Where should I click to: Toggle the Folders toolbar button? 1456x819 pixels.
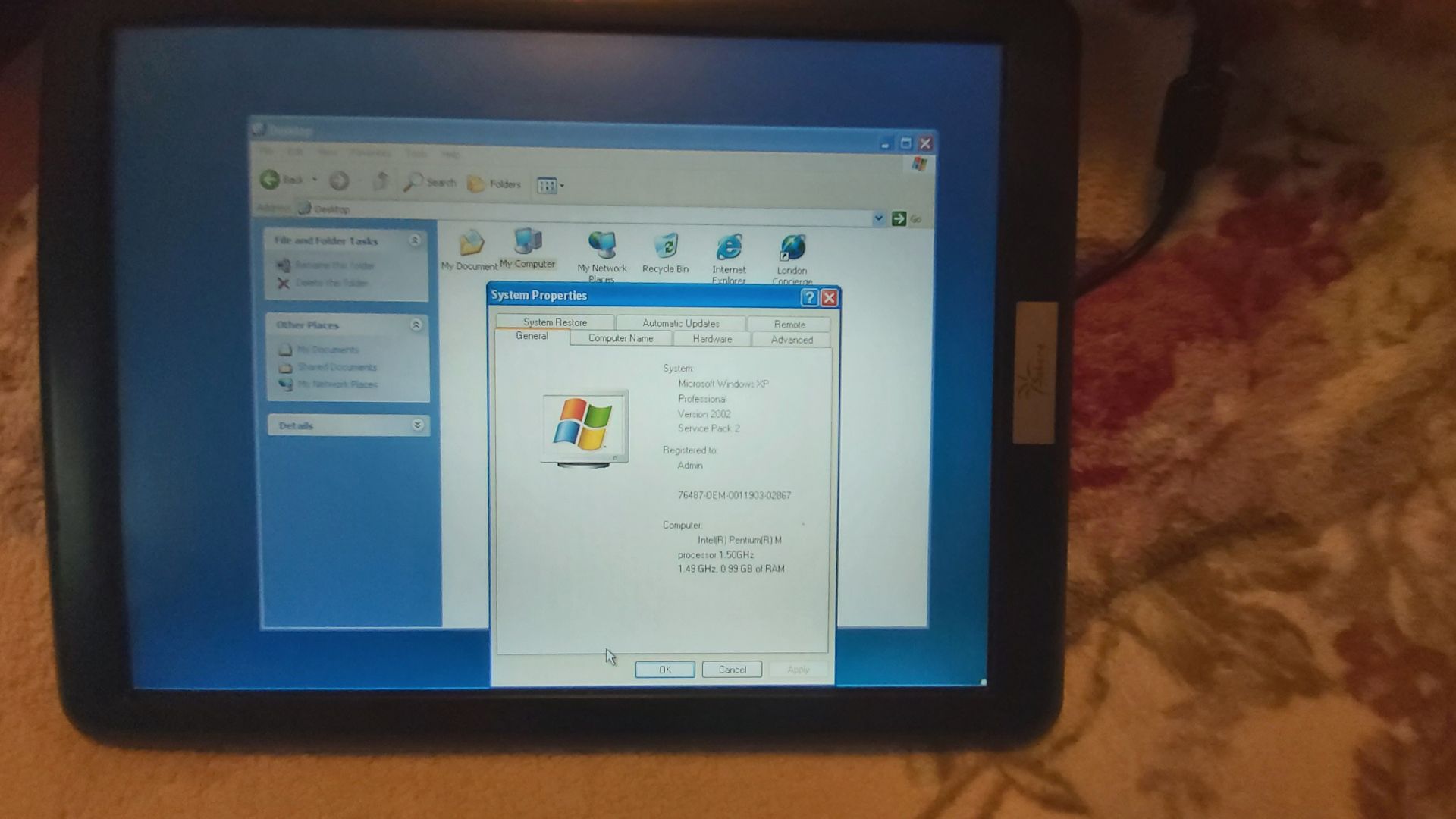pyautogui.click(x=494, y=184)
